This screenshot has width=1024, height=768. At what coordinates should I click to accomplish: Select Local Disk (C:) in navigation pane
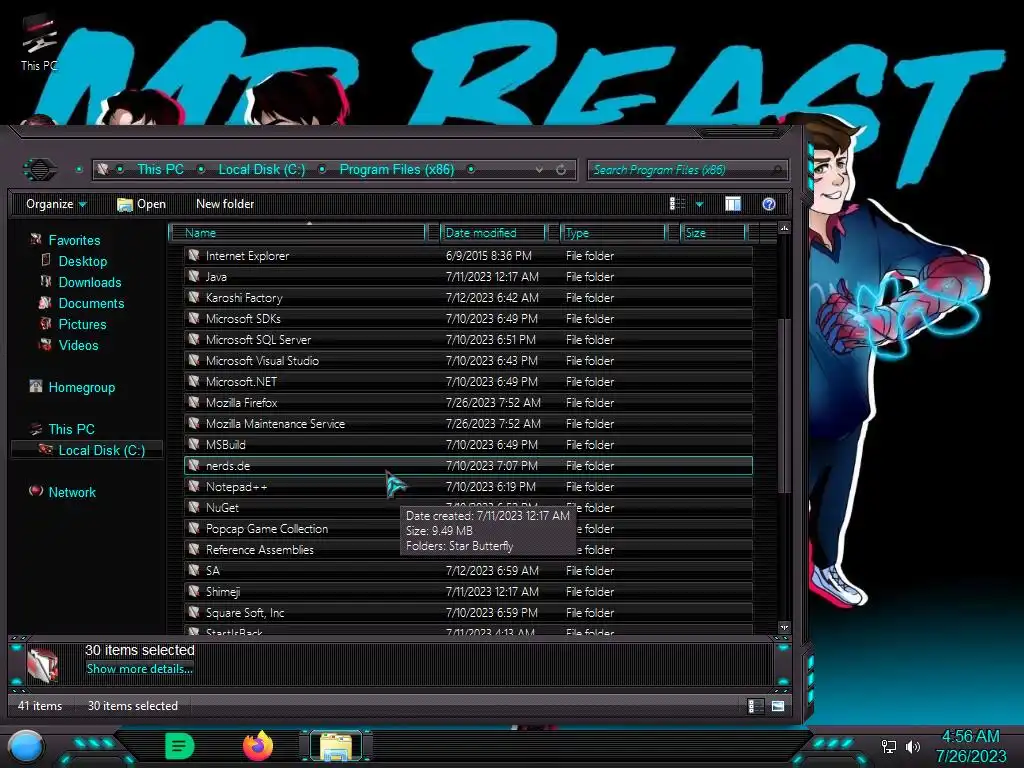[x=101, y=450]
